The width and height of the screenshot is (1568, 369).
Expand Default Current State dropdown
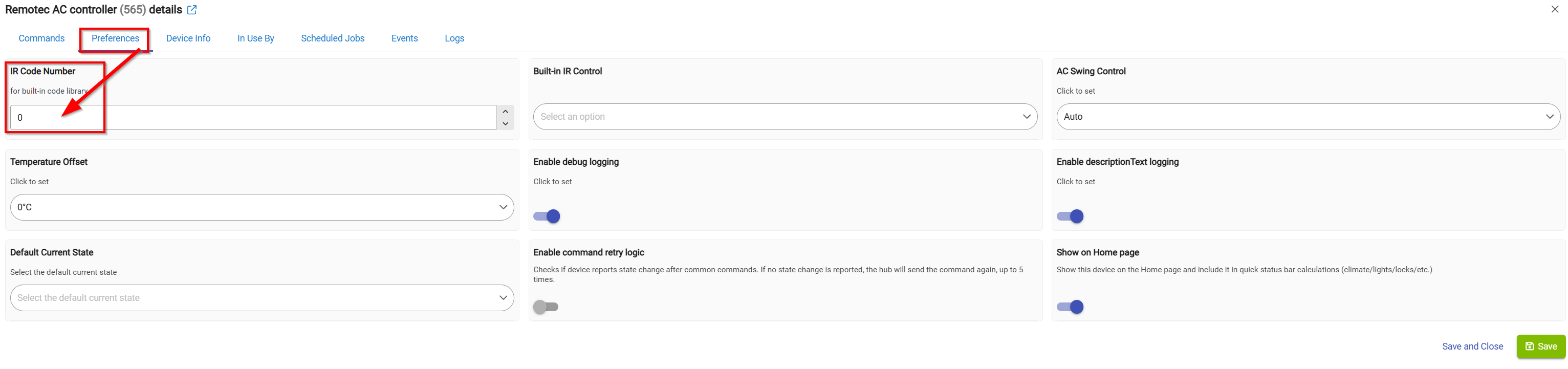coord(262,298)
